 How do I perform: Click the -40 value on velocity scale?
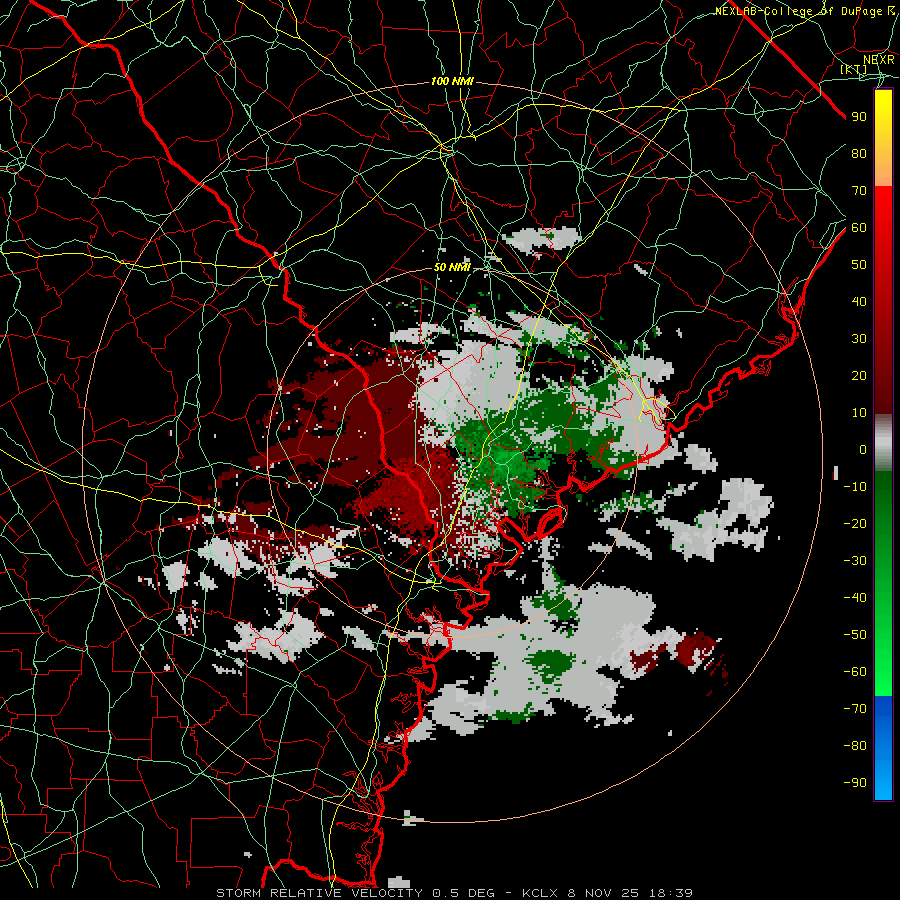[855, 598]
